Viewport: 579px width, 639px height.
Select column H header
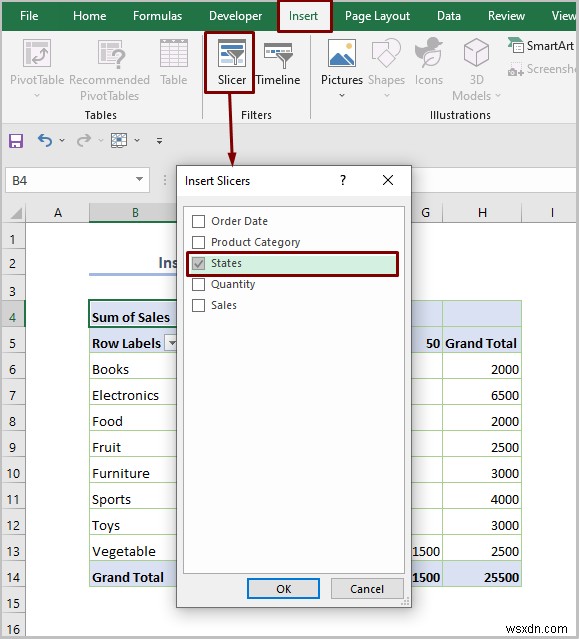(482, 212)
